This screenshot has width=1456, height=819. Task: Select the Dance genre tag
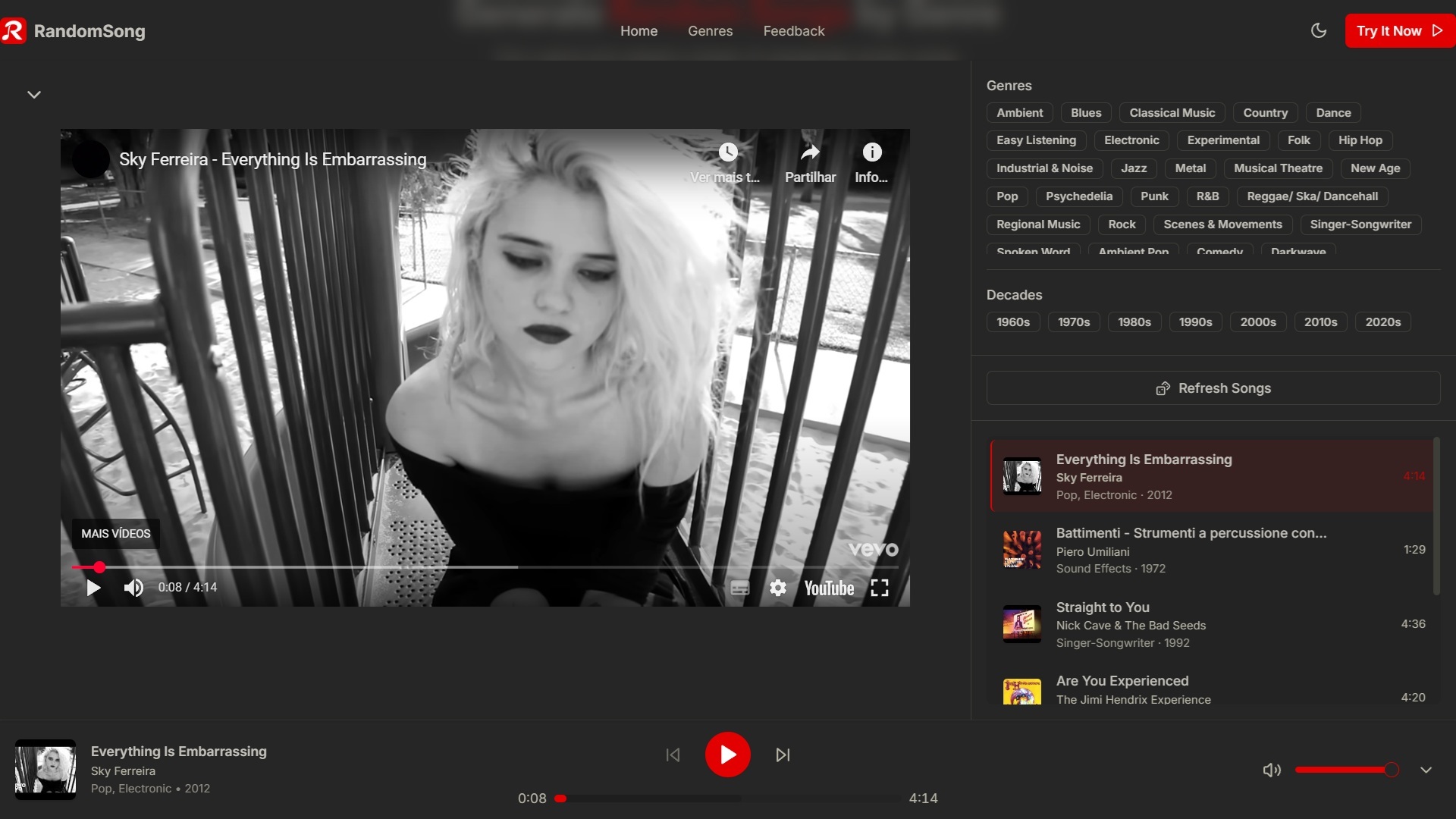coord(1333,113)
